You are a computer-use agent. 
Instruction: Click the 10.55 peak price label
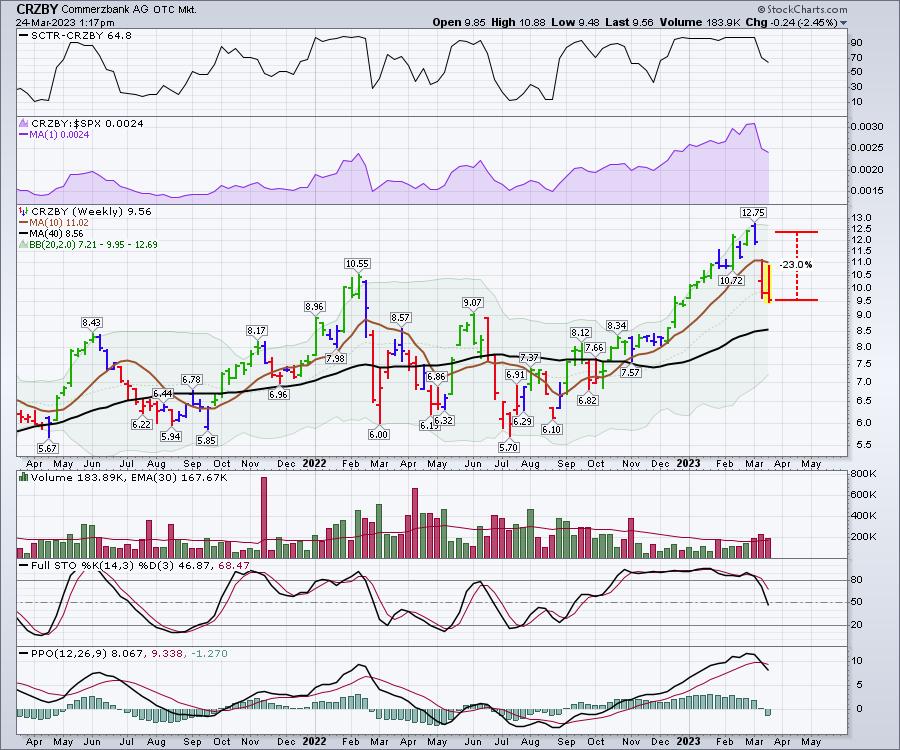point(357,263)
